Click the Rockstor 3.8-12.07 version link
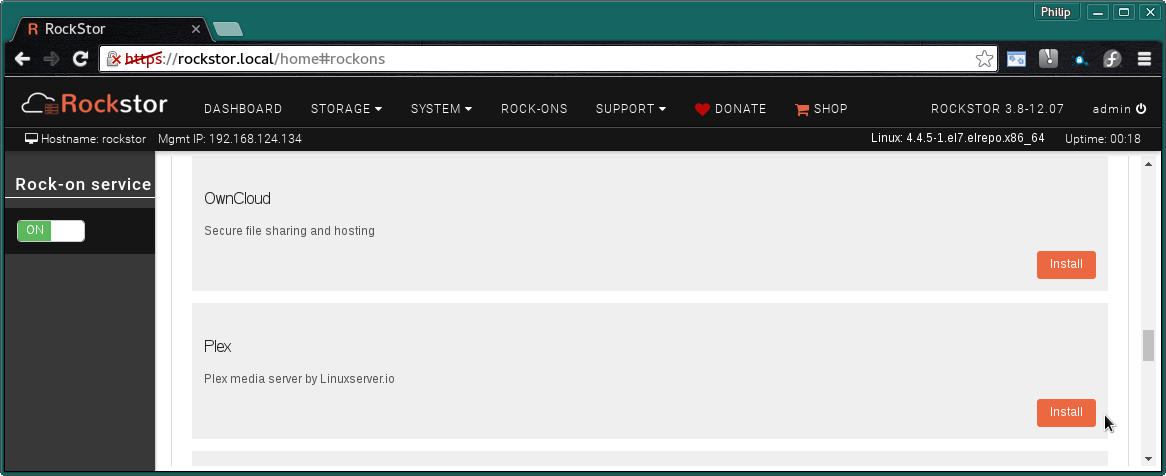Image resolution: width=1166 pixels, height=476 pixels. coord(997,109)
